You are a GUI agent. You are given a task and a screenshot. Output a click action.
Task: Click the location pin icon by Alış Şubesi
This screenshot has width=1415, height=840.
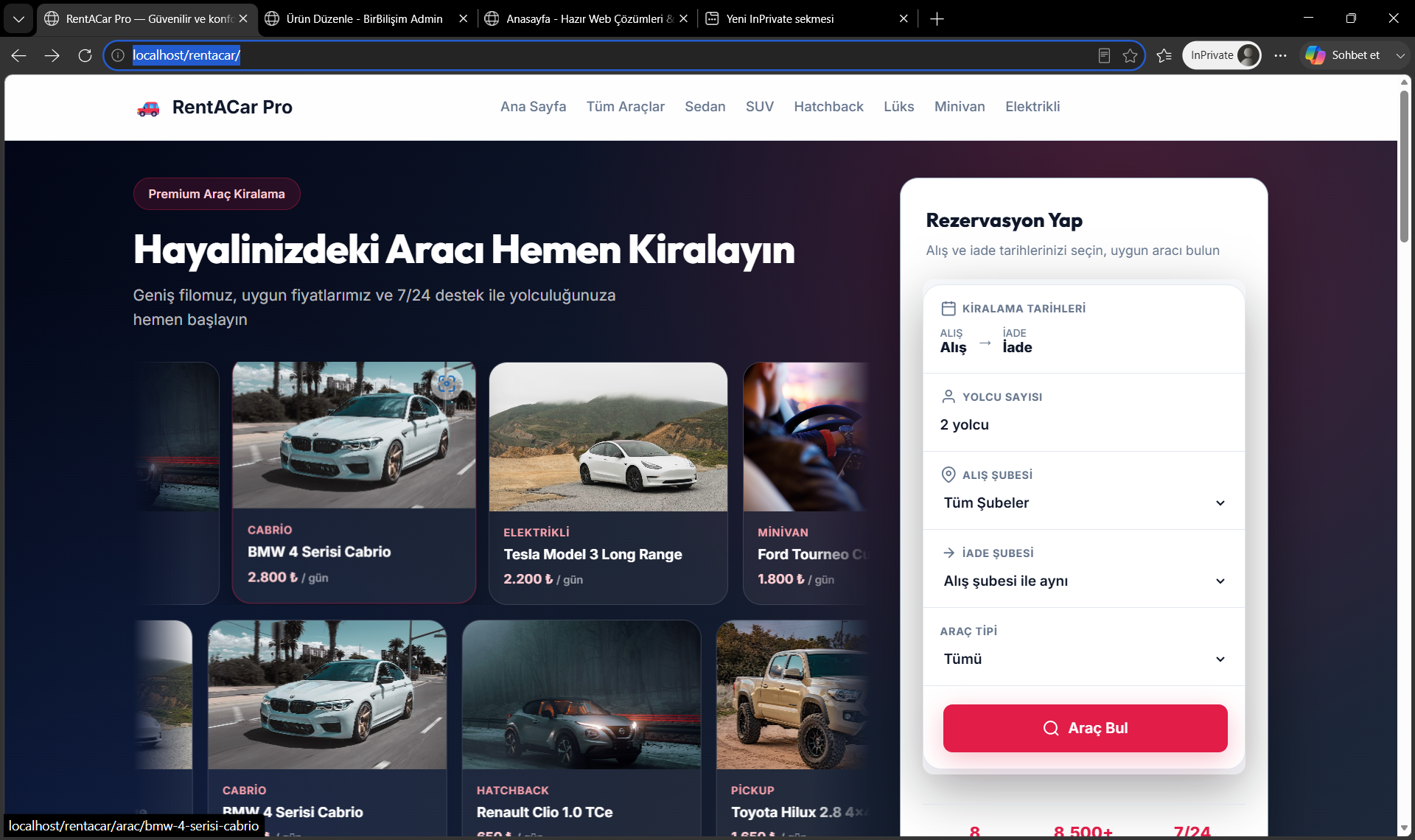(x=948, y=475)
